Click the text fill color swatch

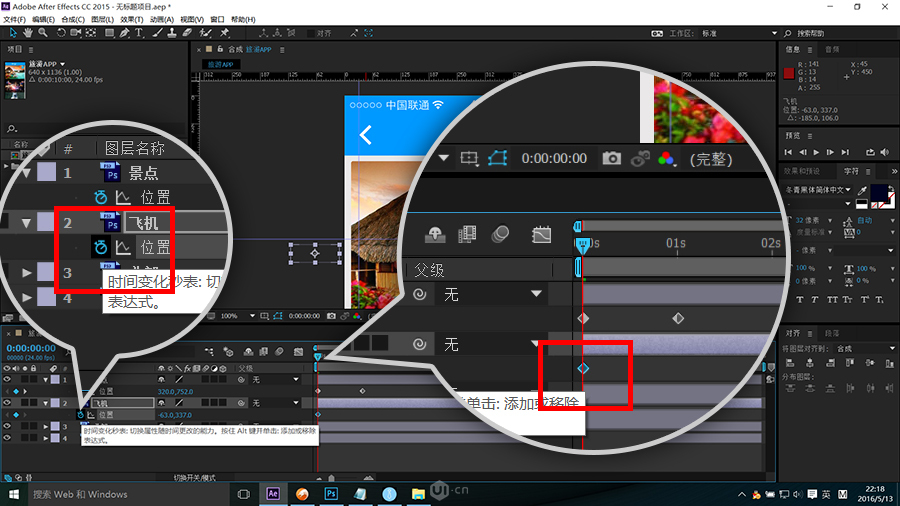point(877,190)
